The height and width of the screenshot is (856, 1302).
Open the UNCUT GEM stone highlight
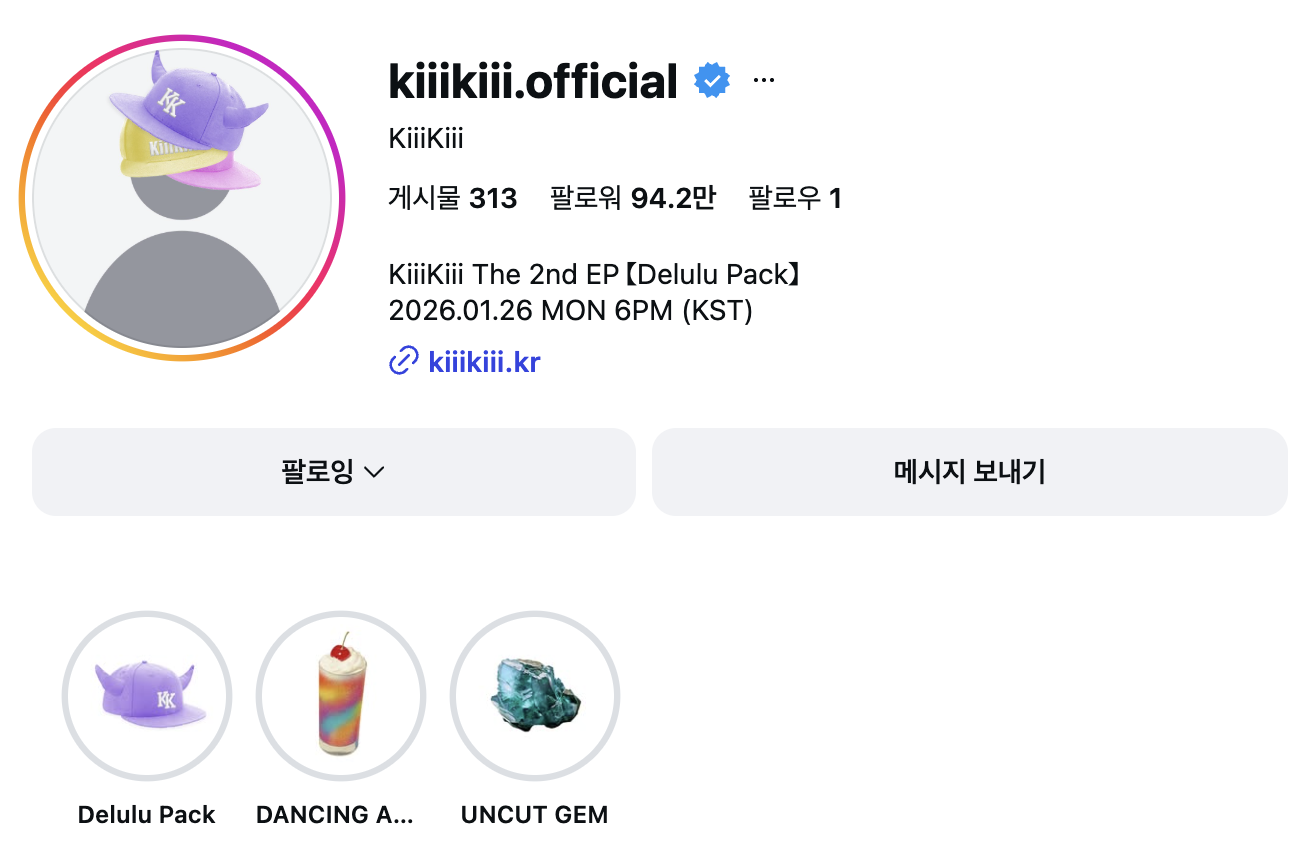(535, 696)
